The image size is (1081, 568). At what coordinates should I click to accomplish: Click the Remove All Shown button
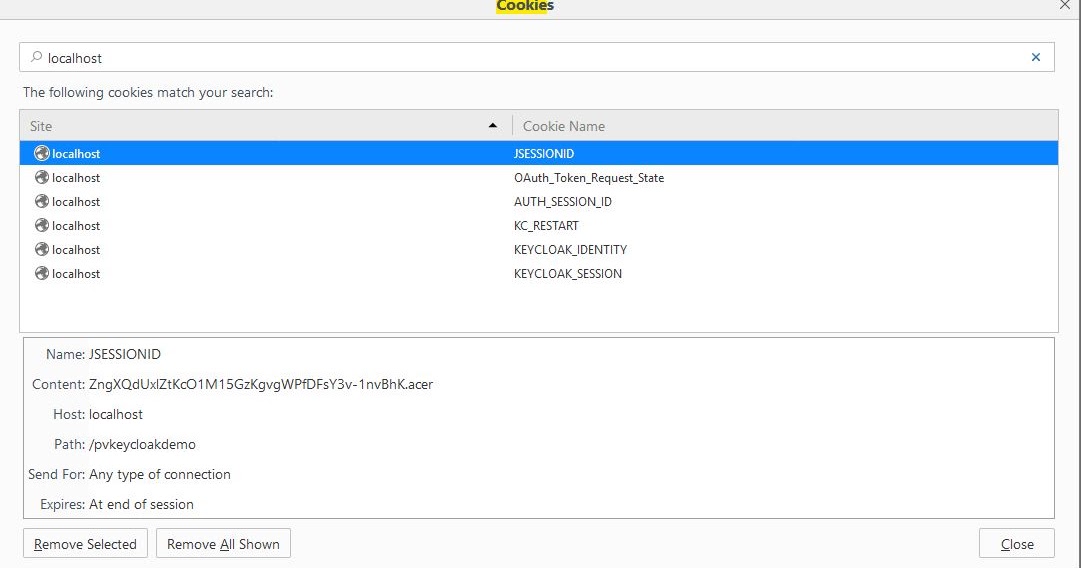pyautogui.click(x=223, y=544)
